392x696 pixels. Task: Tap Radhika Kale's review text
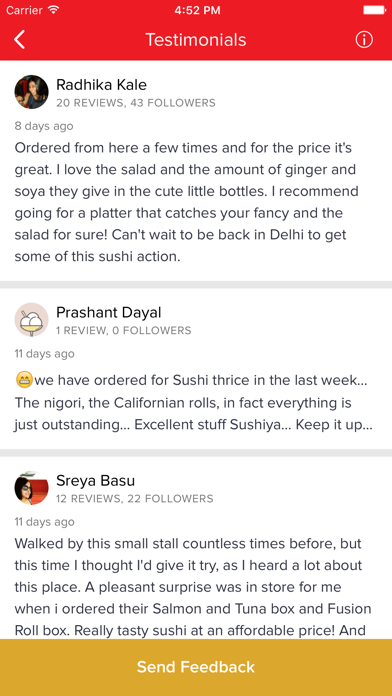coord(186,202)
